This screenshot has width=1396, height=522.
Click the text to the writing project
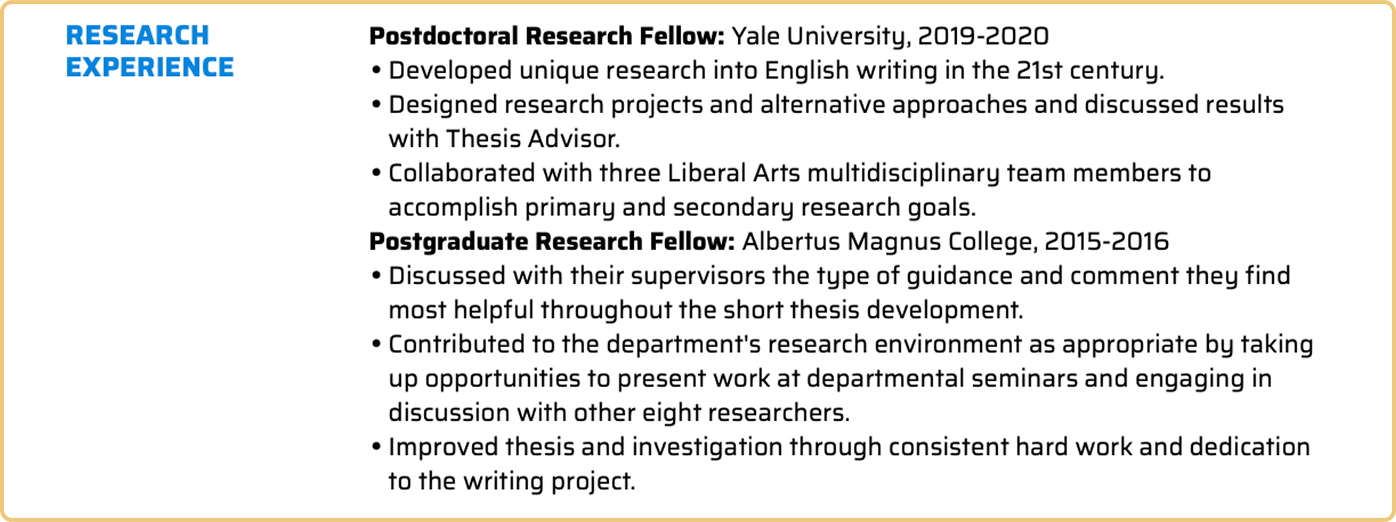coord(511,481)
